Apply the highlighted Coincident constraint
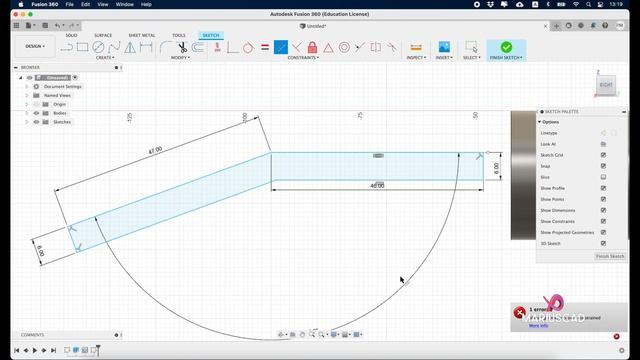Image resolution: width=640 pixels, height=360 pixels. (x=281, y=47)
